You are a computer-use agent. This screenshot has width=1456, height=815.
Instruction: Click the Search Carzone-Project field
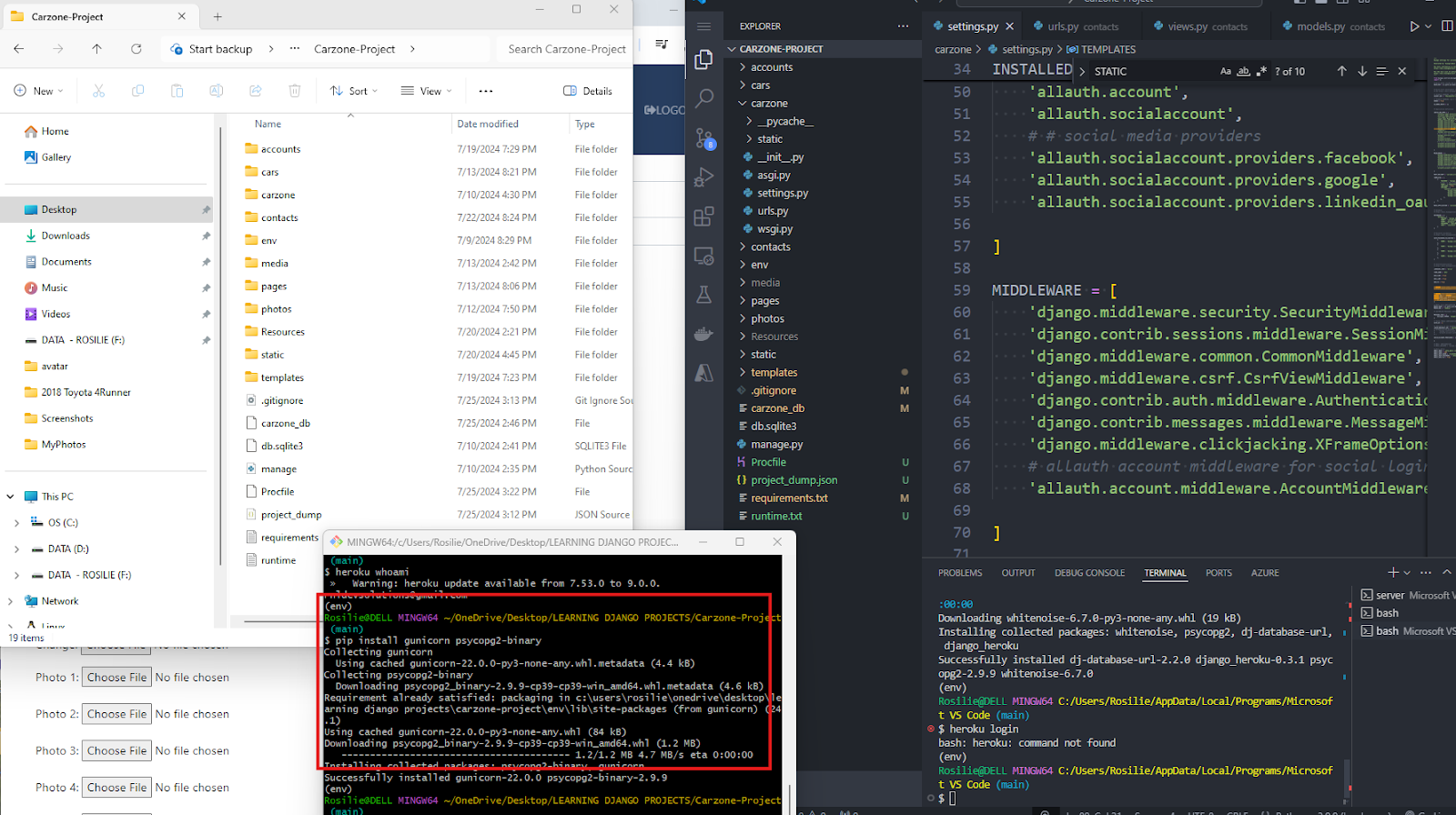(x=566, y=49)
